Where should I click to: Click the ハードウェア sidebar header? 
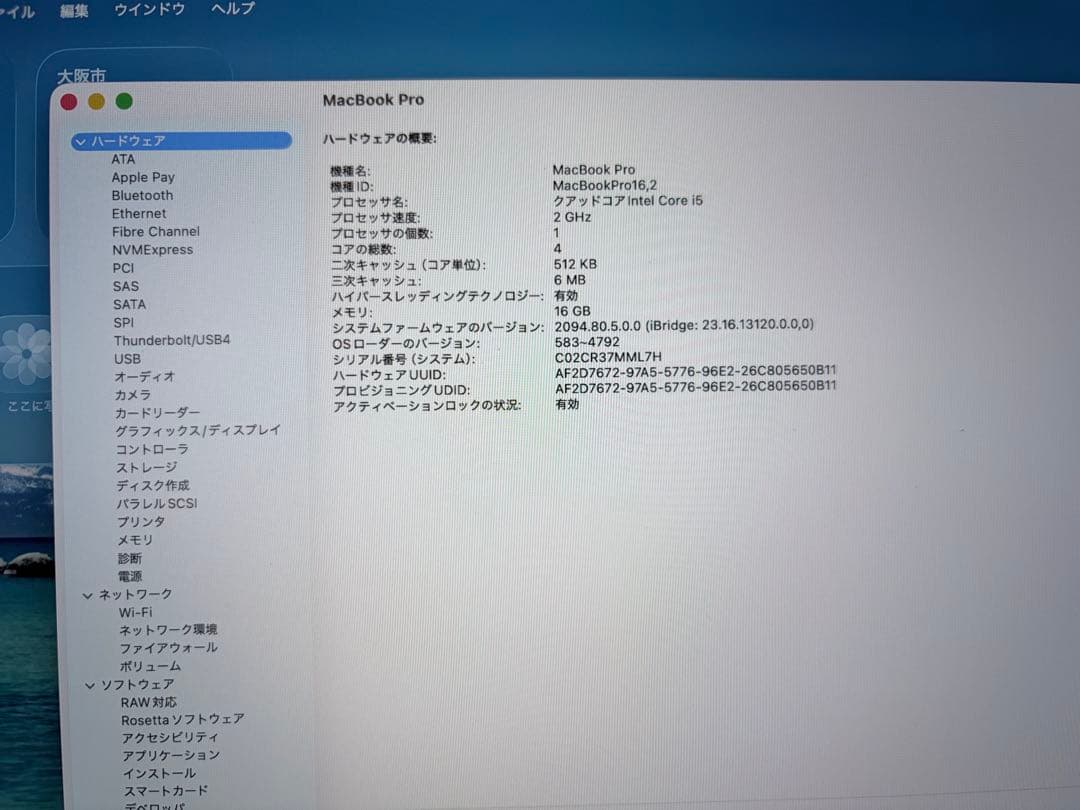pos(182,141)
